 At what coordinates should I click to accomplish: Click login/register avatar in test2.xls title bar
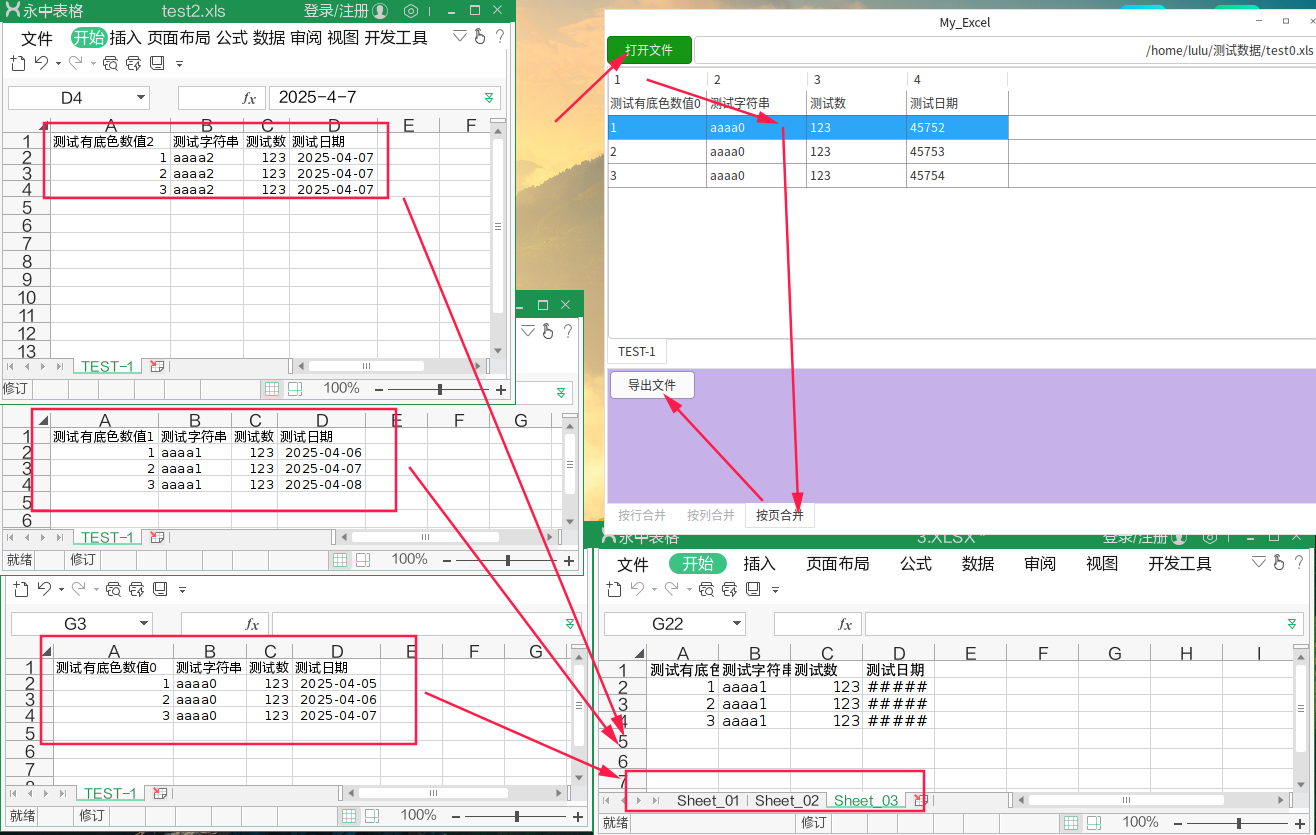click(380, 11)
